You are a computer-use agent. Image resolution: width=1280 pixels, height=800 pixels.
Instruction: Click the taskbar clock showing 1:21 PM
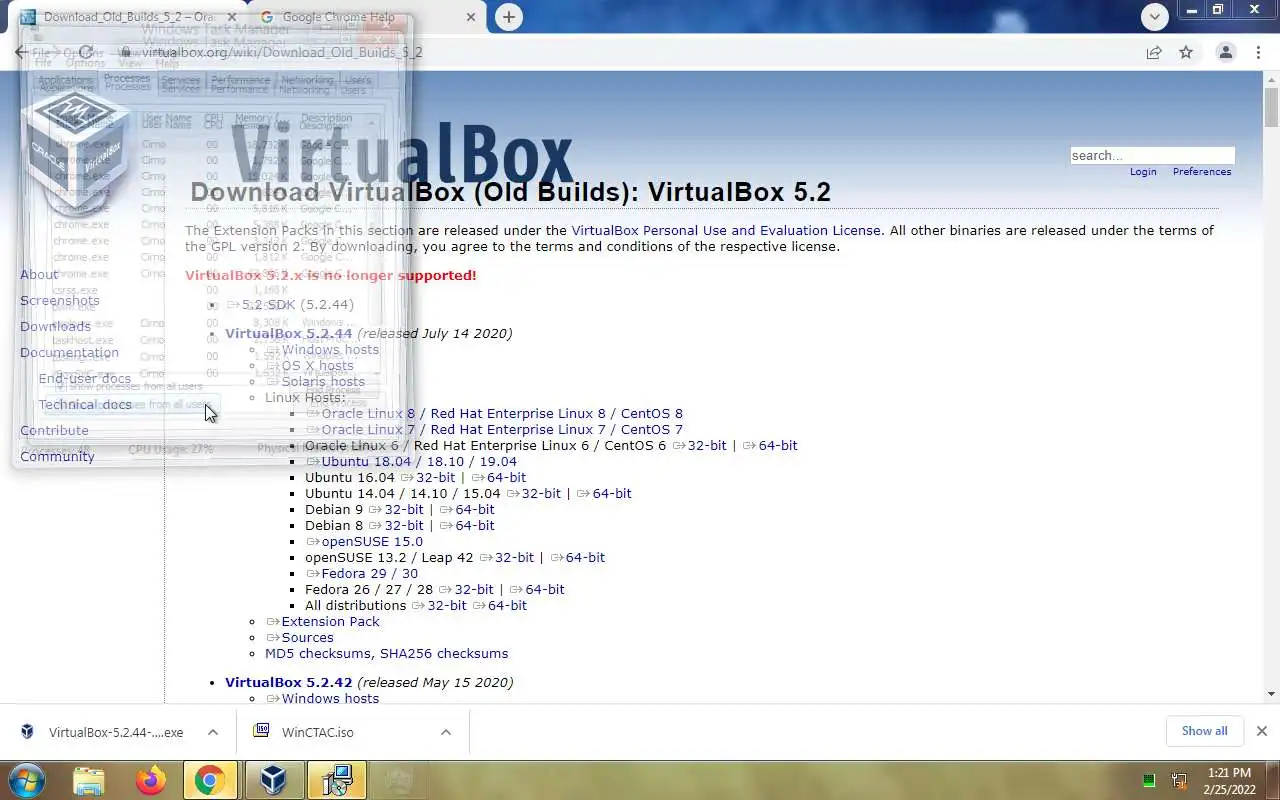point(1229,780)
